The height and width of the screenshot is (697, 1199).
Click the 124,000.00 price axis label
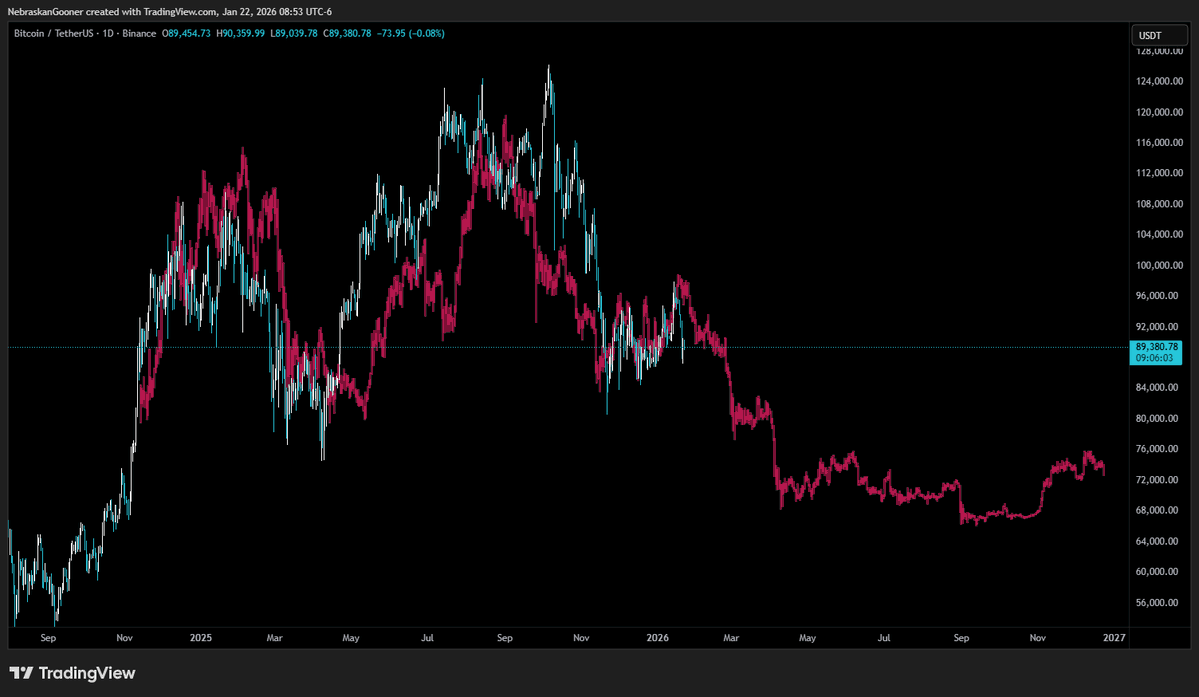(1159, 82)
